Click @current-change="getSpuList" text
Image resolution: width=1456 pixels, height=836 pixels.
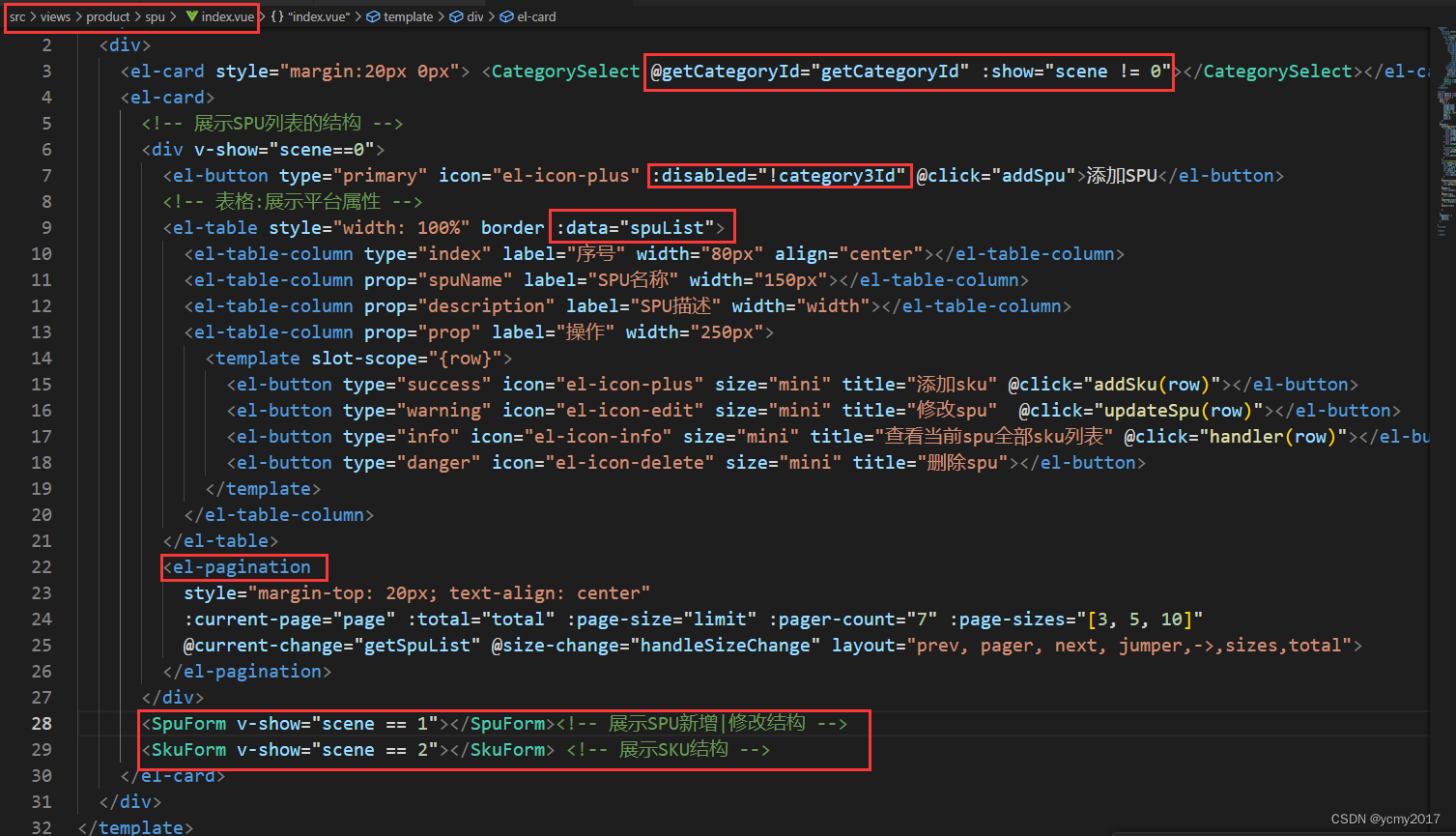332,646
